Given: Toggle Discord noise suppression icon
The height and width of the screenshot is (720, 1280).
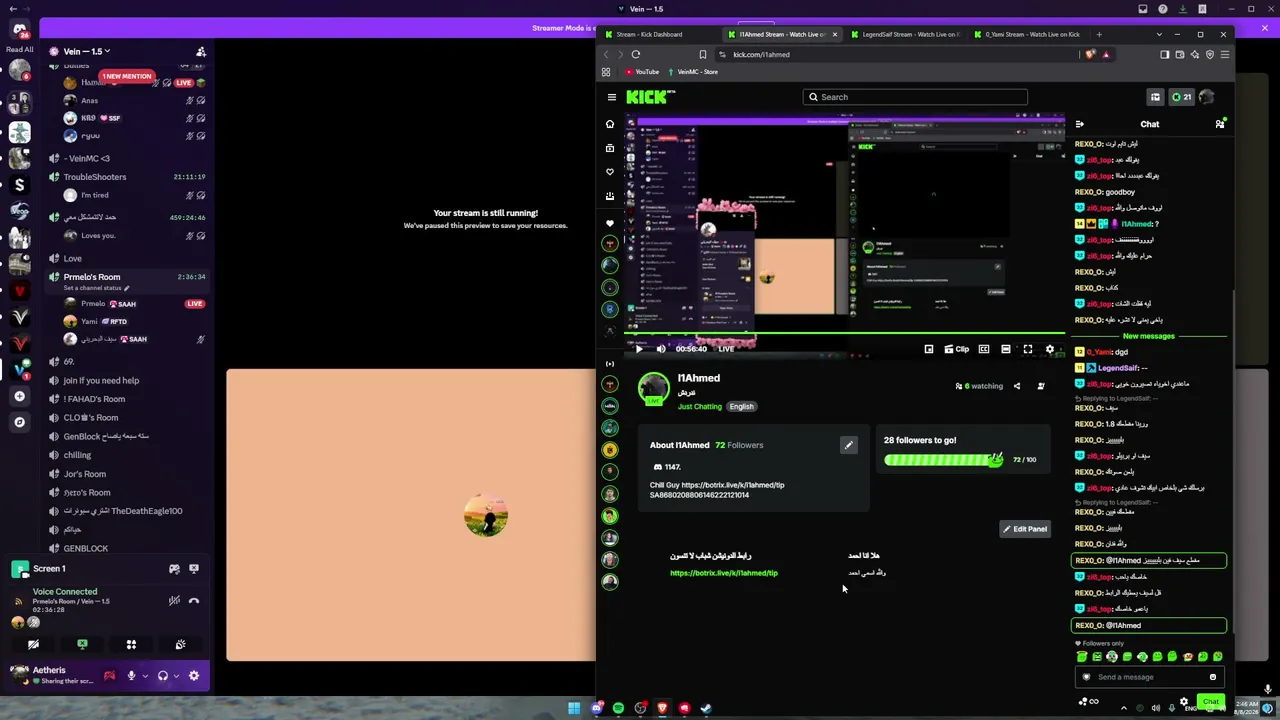Looking at the screenshot, I should 174,601.
